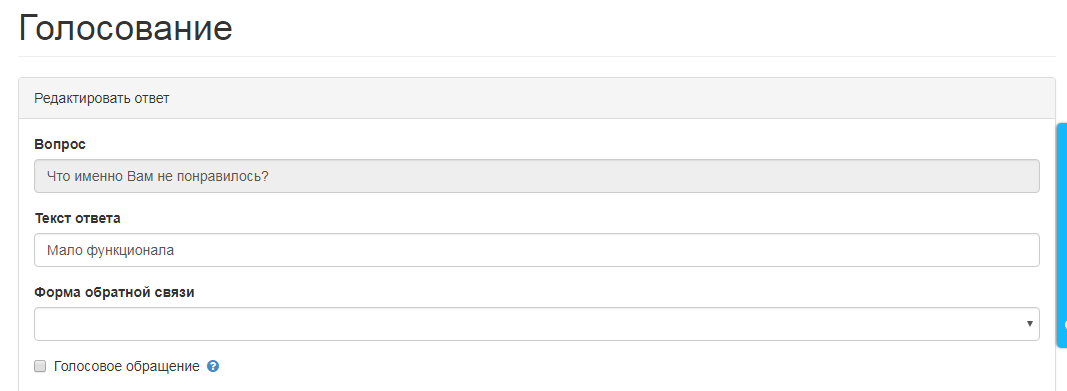Click the Вопрос field label
This screenshot has height=391, width=1067.
tap(60, 144)
